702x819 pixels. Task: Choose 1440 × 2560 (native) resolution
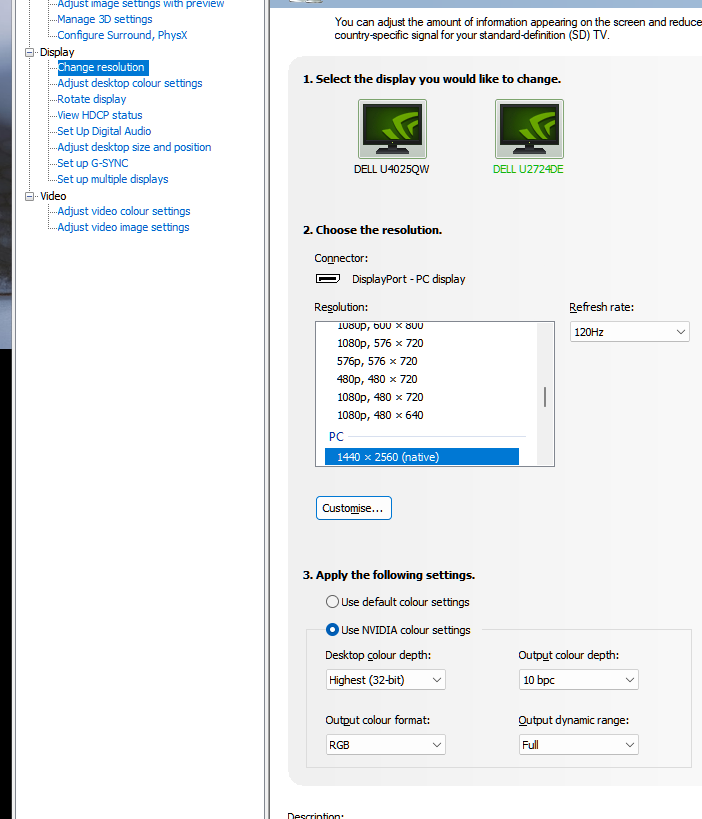421,457
